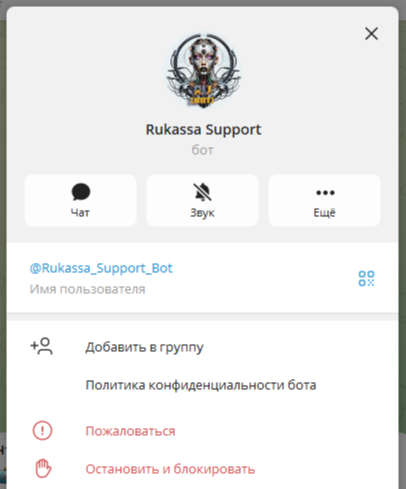Toggle sound with the crossed bell icon
The height and width of the screenshot is (489, 406).
click(x=202, y=192)
